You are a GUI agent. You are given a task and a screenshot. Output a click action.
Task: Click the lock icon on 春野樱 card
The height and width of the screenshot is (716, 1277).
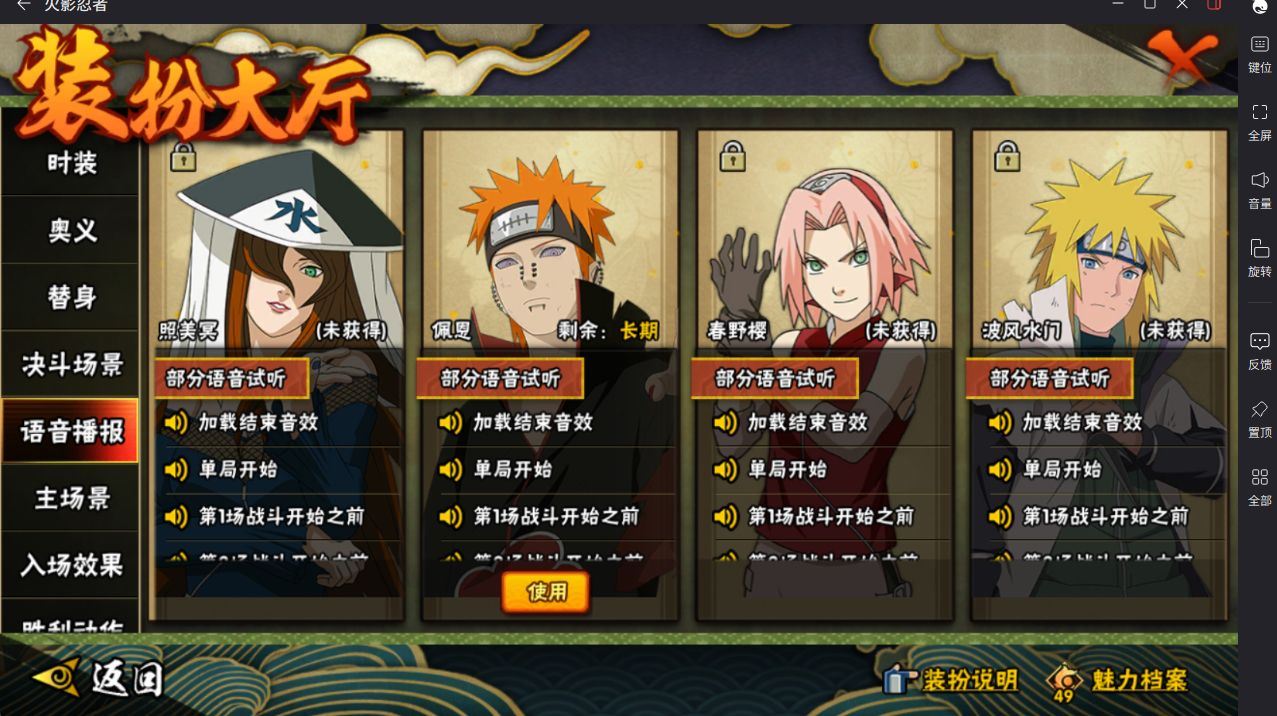(733, 156)
